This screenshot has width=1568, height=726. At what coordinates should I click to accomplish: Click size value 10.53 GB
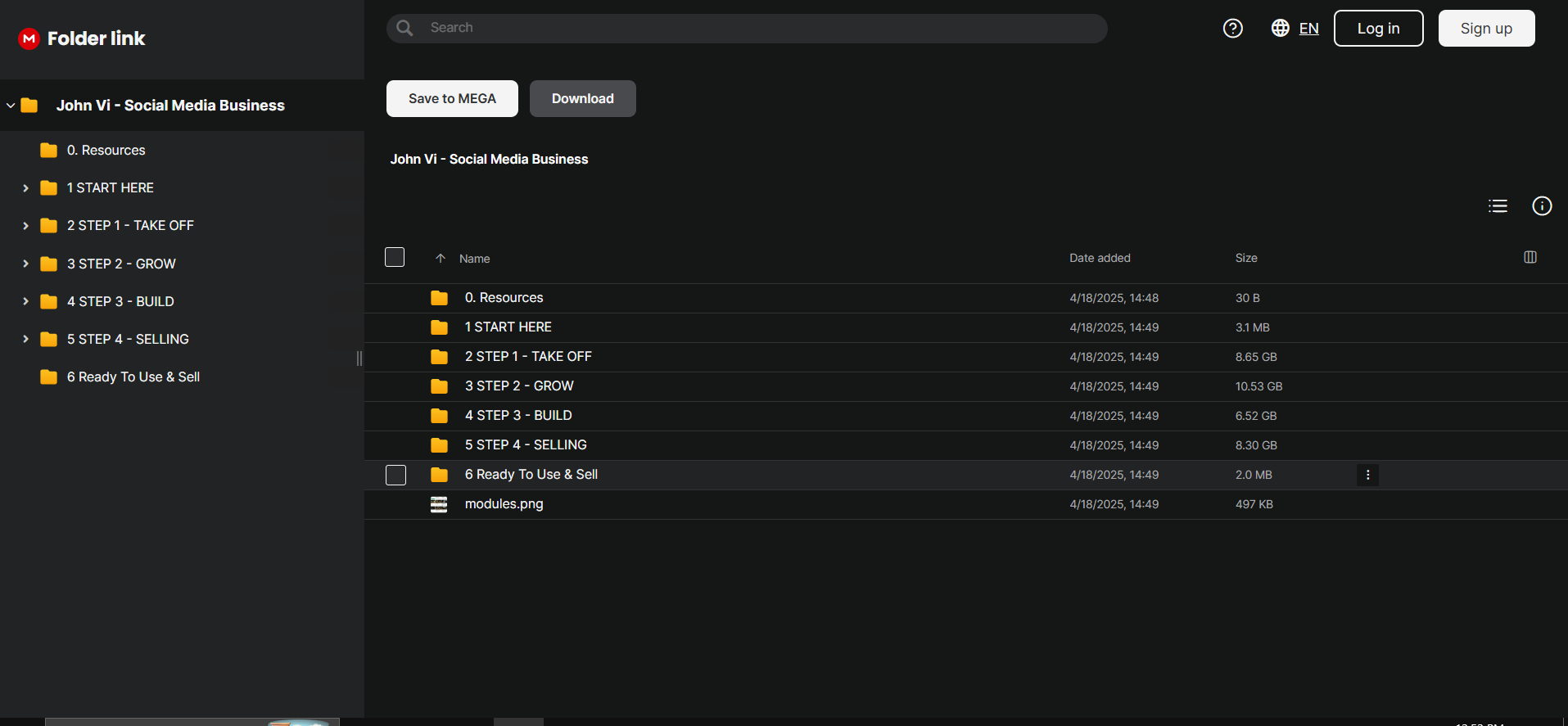tap(1258, 386)
